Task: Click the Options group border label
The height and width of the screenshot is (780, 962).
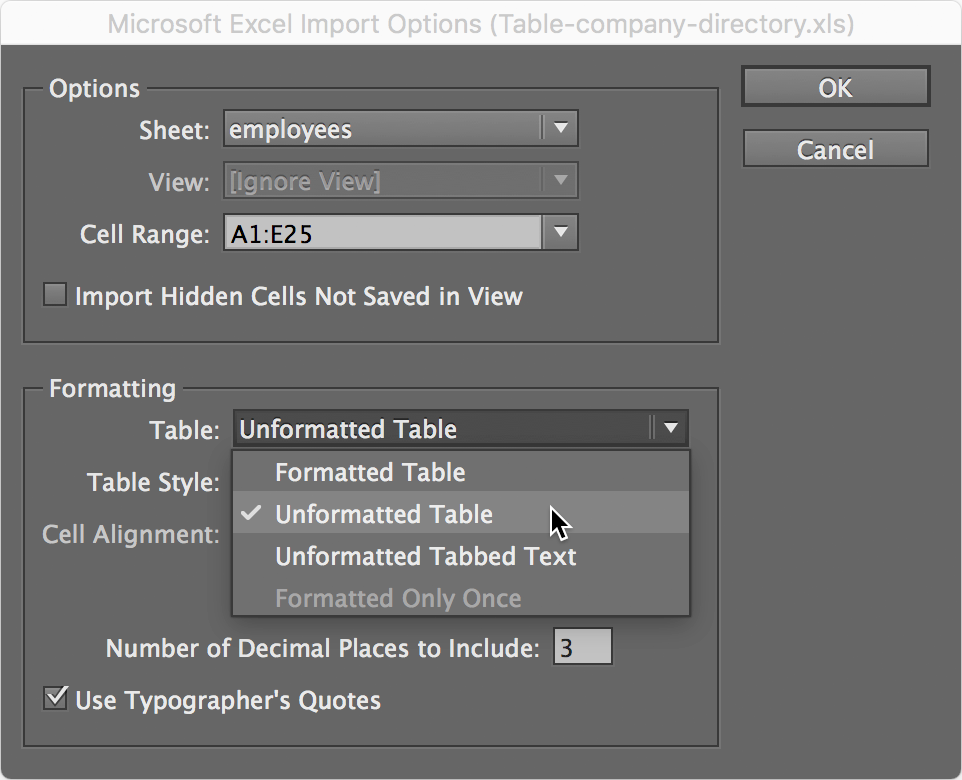Action: 94,88
